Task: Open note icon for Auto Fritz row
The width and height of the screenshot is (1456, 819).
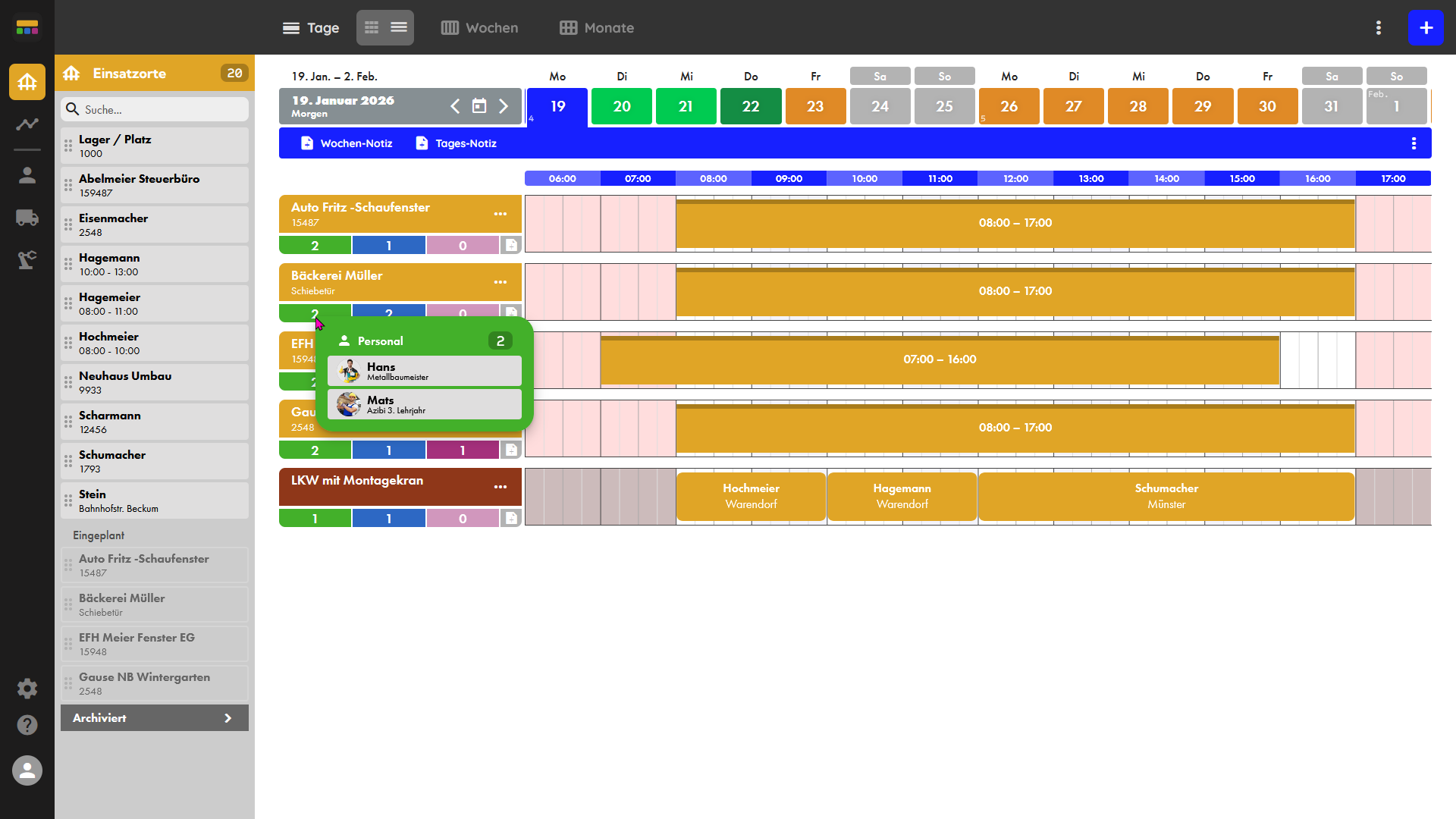Action: [x=511, y=245]
